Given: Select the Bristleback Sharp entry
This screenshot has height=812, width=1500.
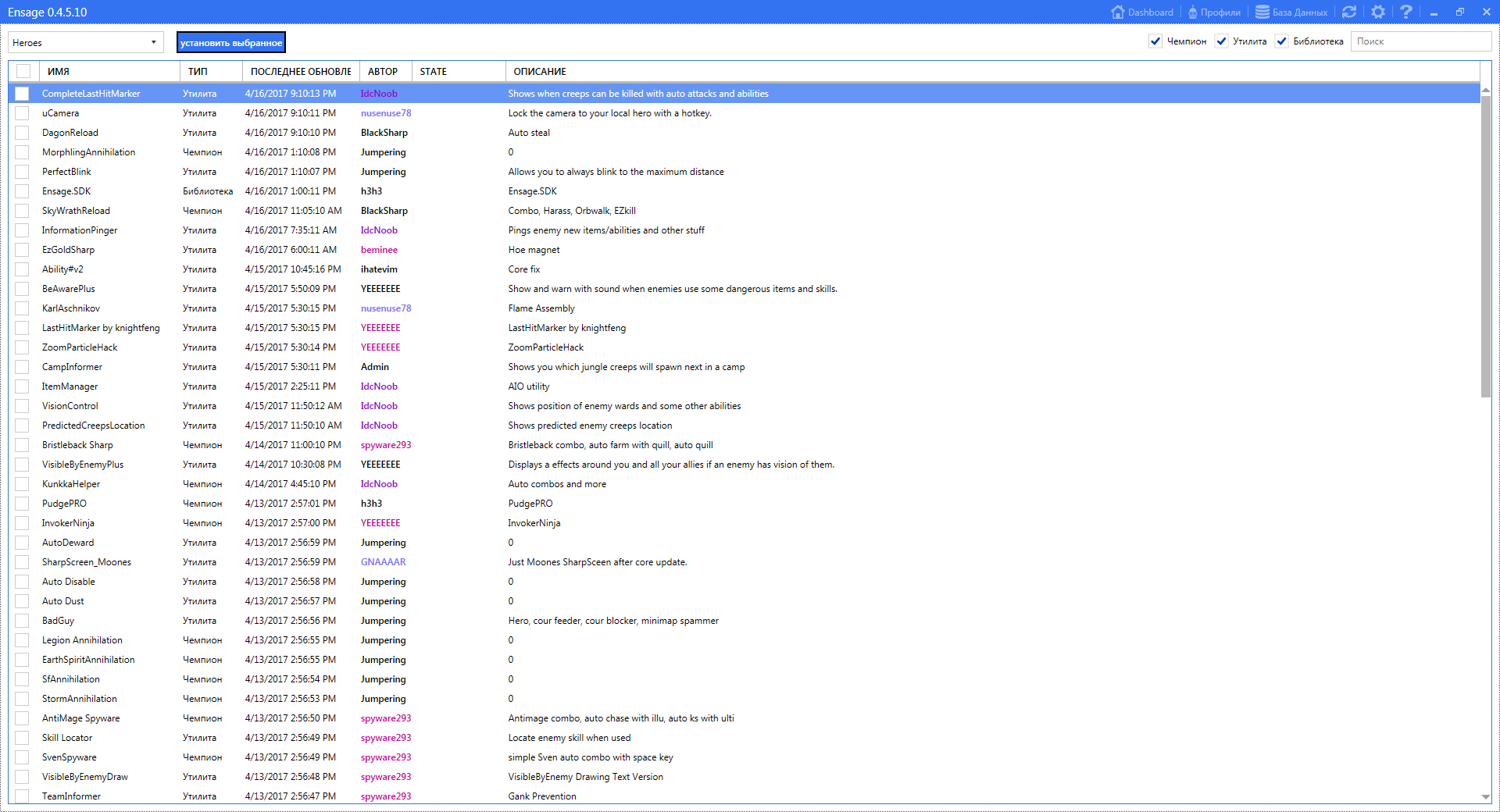Looking at the screenshot, I should point(77,445).
